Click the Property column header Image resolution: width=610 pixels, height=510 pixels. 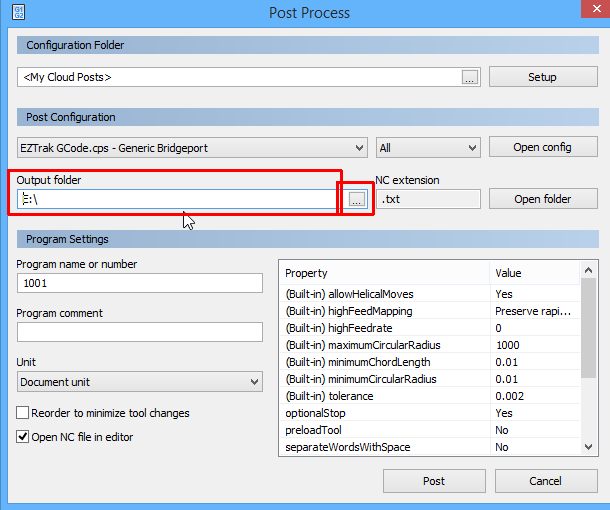pos(384,273)
